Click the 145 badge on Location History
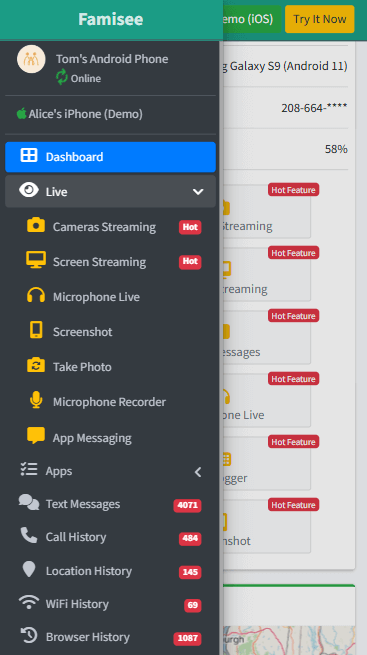 point(190,572)
